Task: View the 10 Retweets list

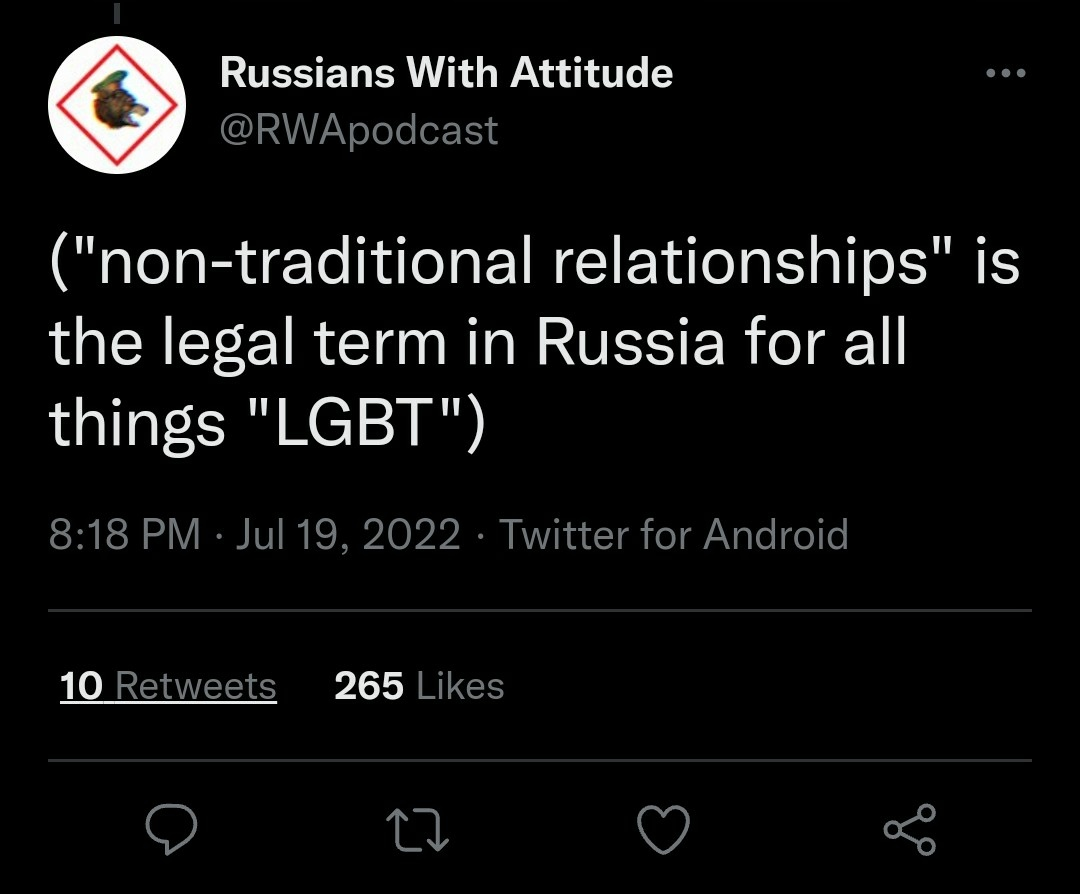Action: tap(168, 686)
